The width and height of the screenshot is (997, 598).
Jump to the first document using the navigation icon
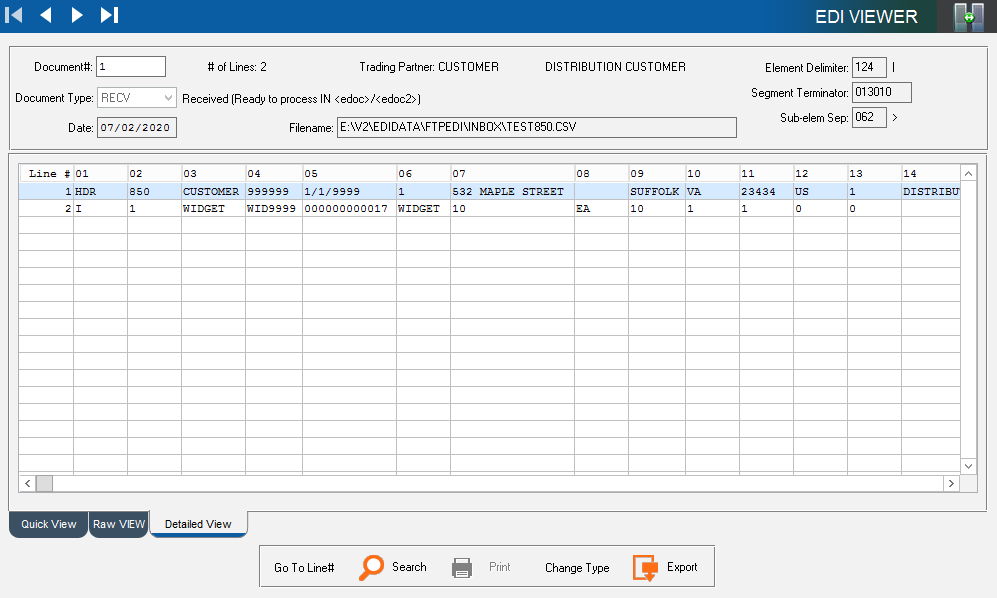15,15
